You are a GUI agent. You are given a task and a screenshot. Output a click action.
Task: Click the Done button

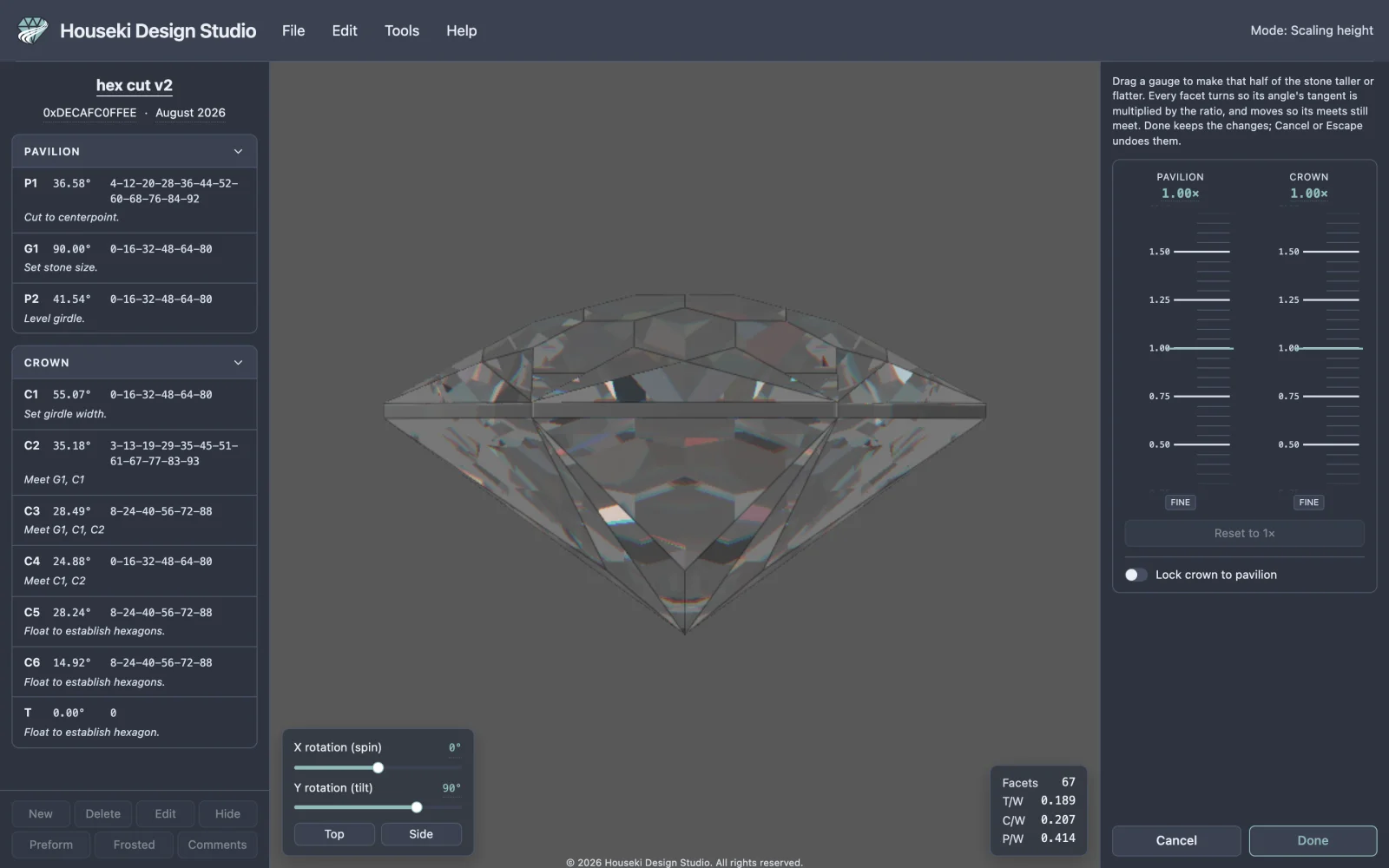point(1313,840)
